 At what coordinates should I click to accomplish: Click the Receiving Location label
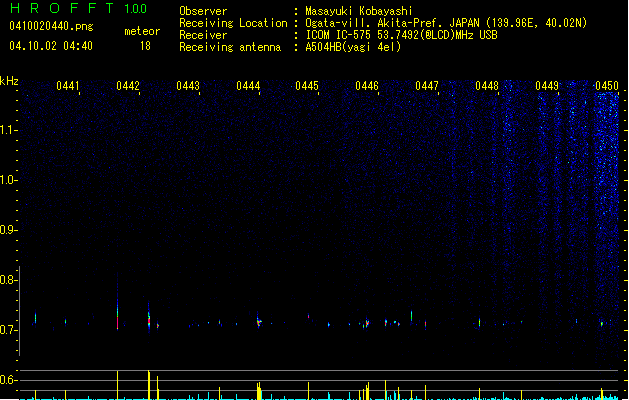pos(233,23)
